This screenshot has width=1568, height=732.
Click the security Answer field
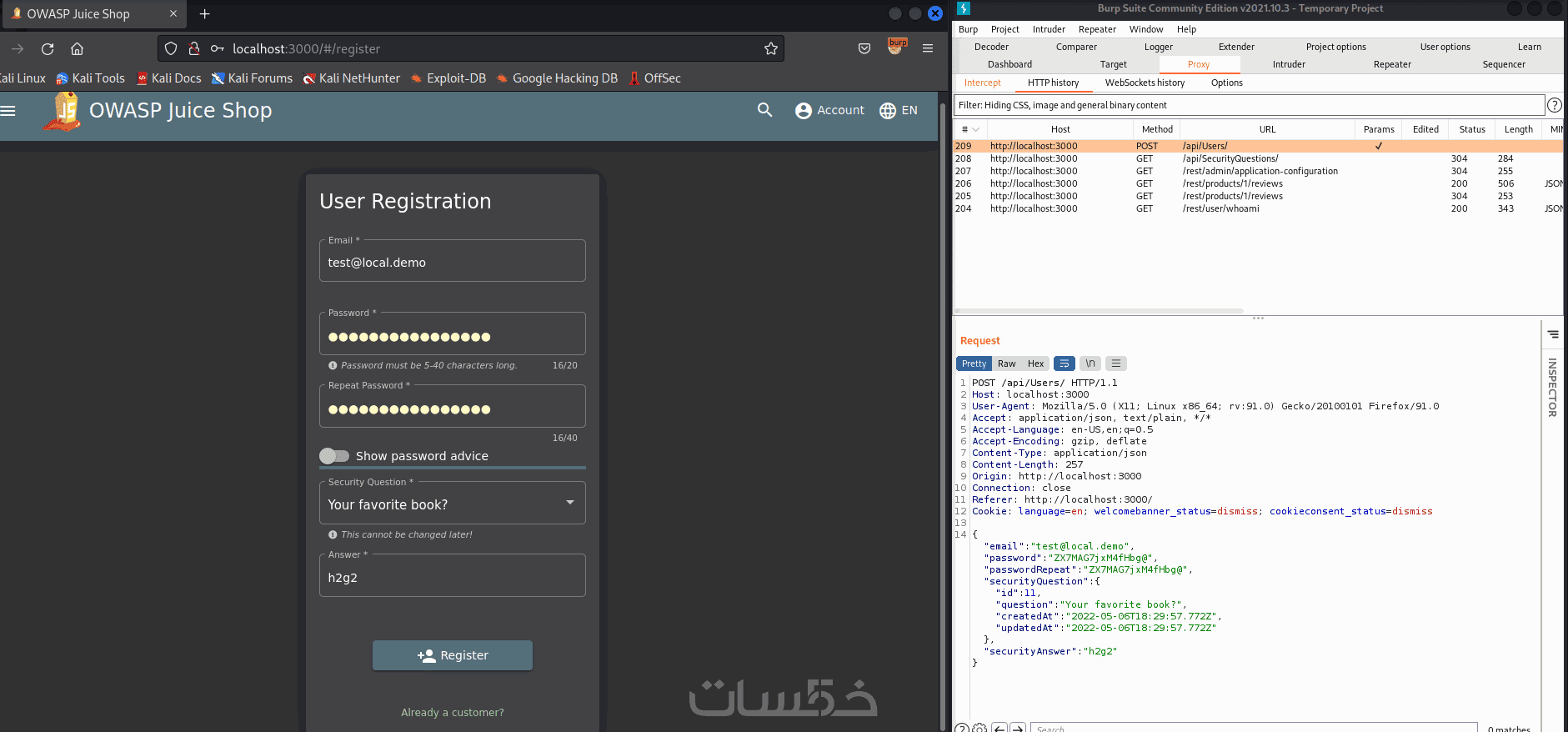pyautogui.click(x=453, y=576)
